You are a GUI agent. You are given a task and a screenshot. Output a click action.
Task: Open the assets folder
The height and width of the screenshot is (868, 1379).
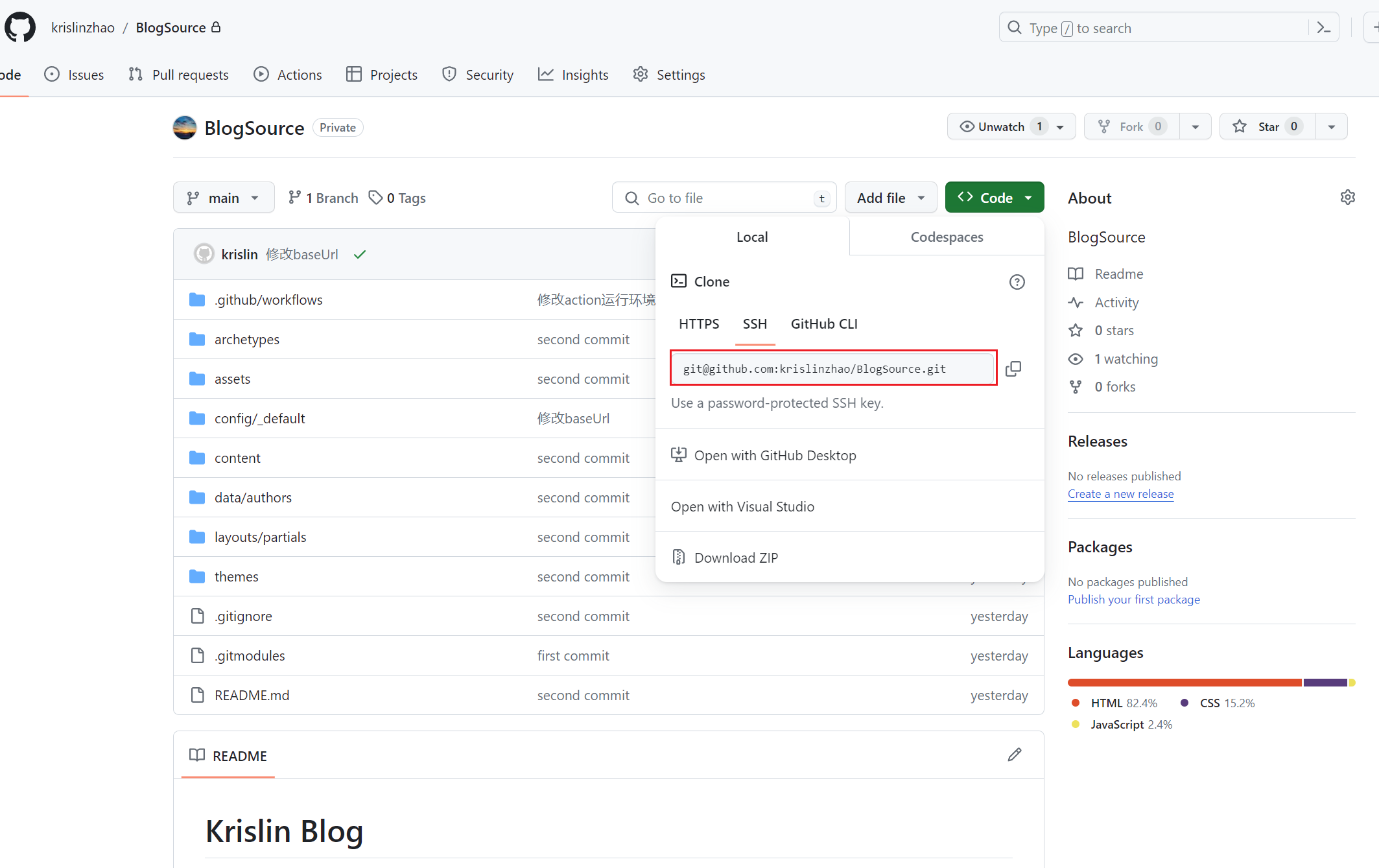[x=232, y=379]
